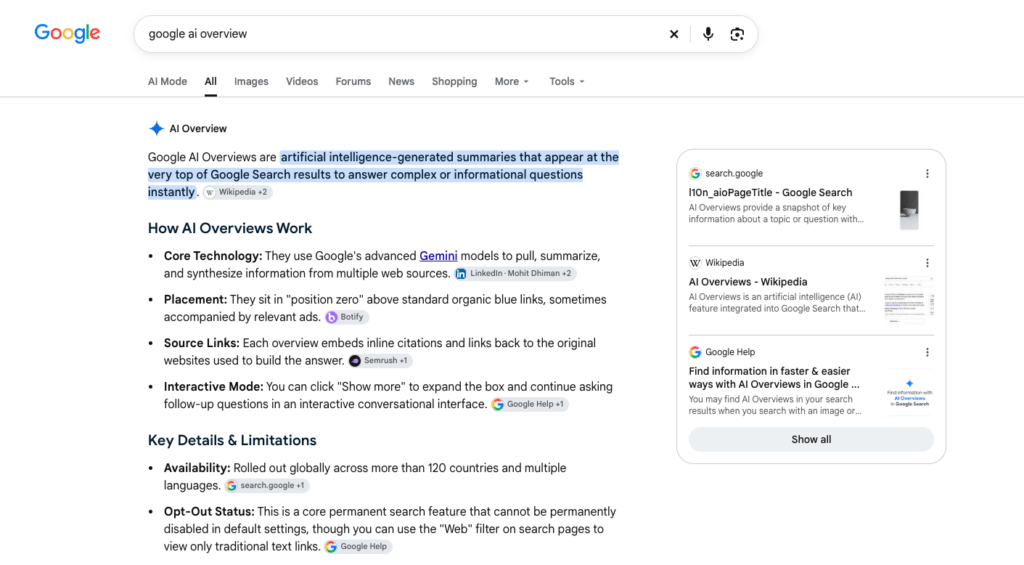This screenshot has width=1024, height=565.
Task: Click the Wikipedia favicon in the source card
Action: click(695, 263)
